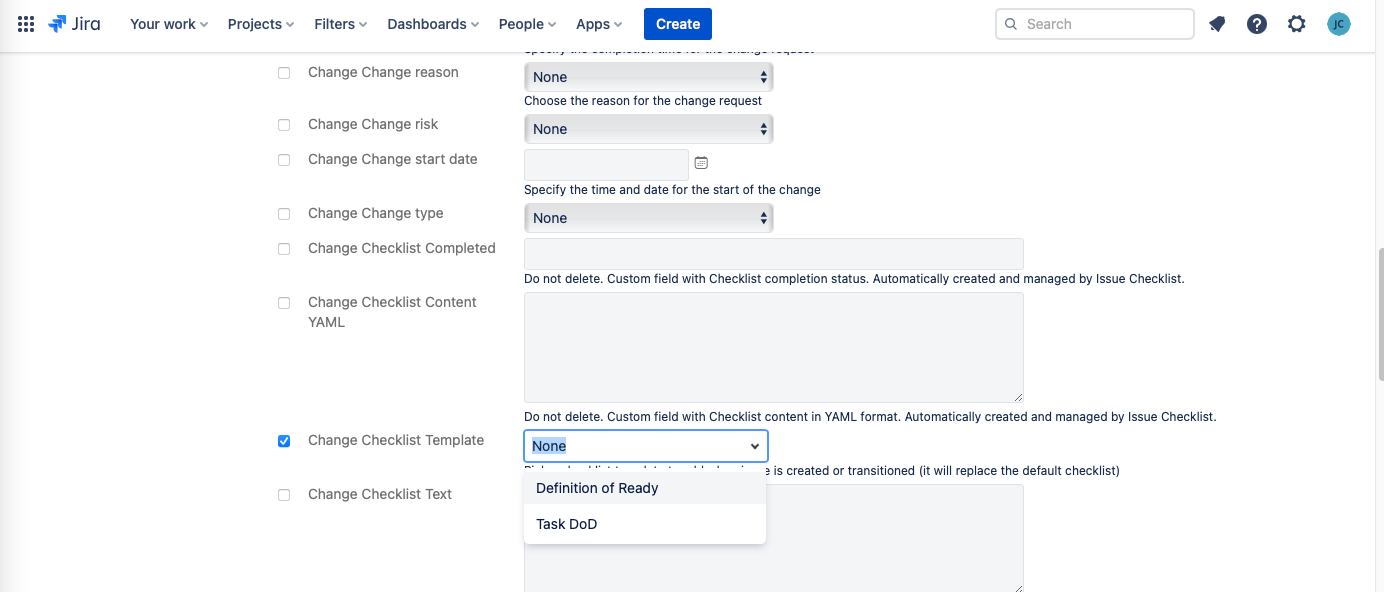The height and width of the screenshot is (592, 1384).
Task: Tick the Change Change type checkbox
Action: coord(284,214)
